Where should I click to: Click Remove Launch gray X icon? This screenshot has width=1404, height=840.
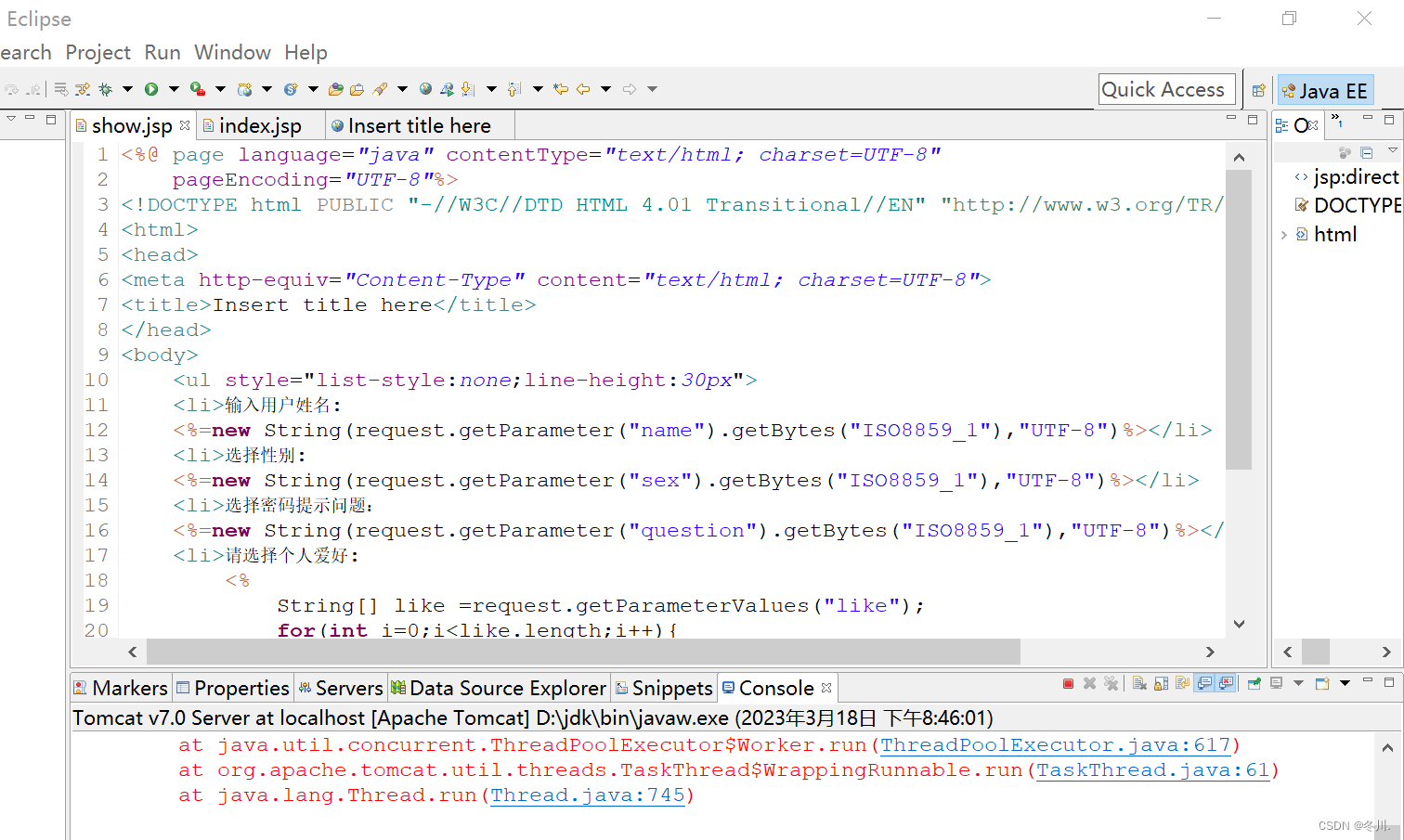coord(1089,684)
